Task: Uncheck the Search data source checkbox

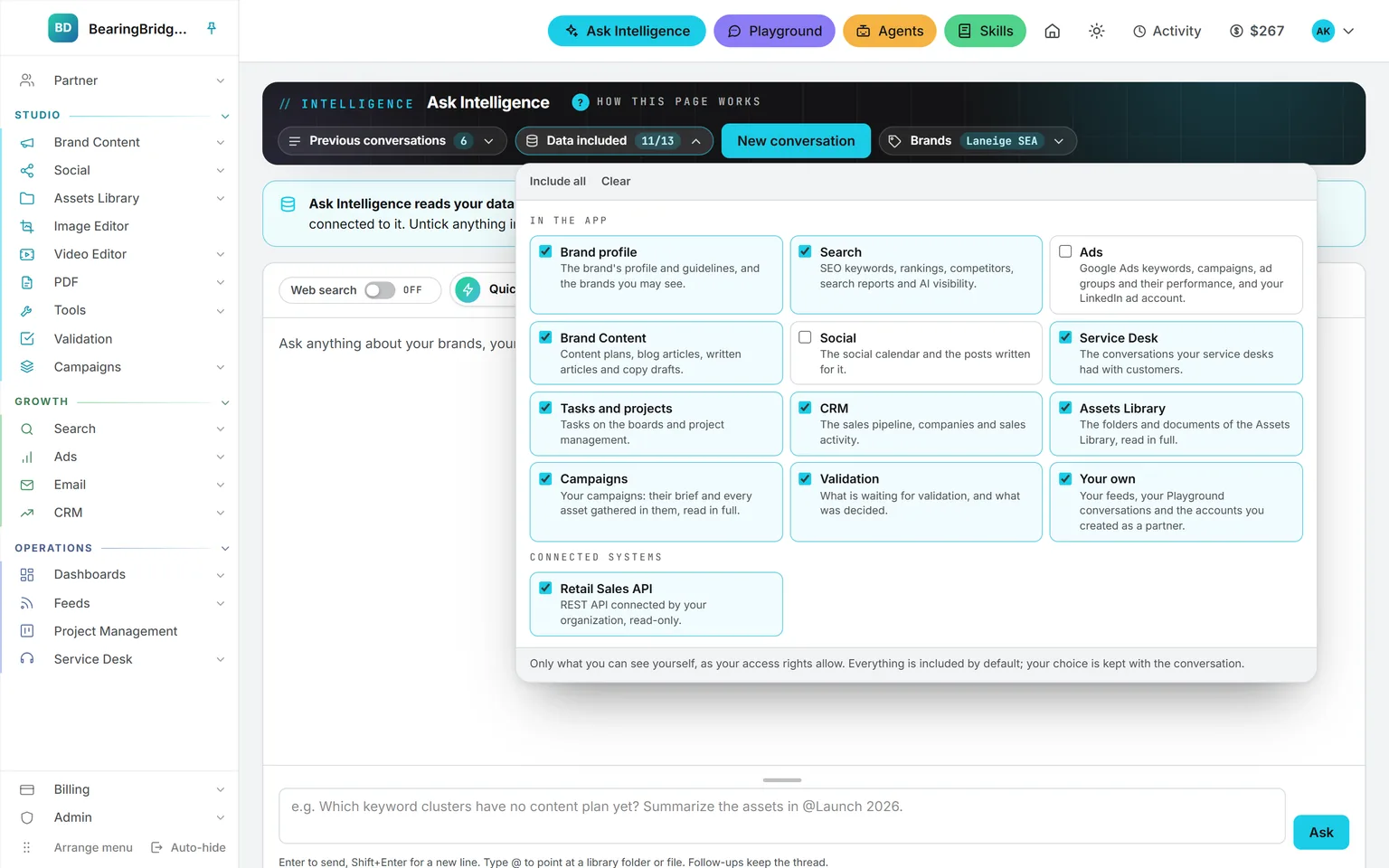Action: (x=805, y=251)
